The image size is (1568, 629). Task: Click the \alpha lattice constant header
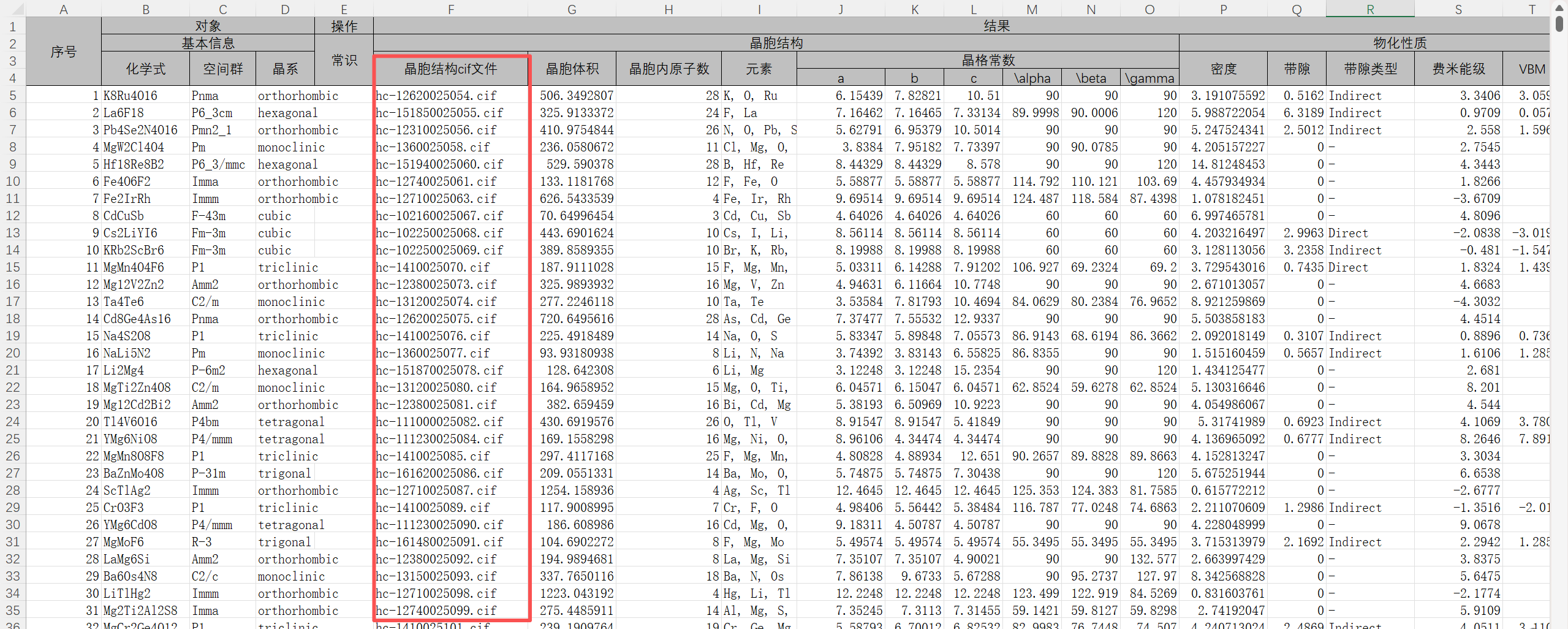(x=1032, y=78)
